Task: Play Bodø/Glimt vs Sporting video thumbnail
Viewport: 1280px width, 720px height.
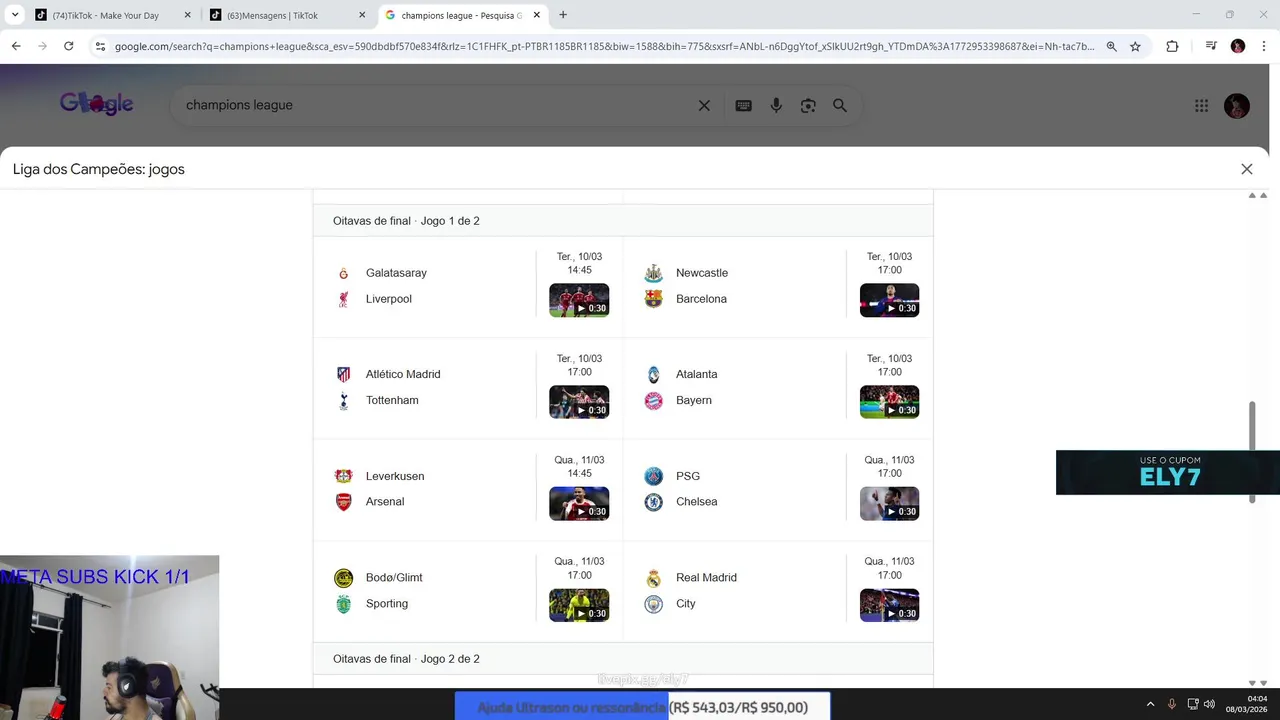Action: click(x=579, y=605)
